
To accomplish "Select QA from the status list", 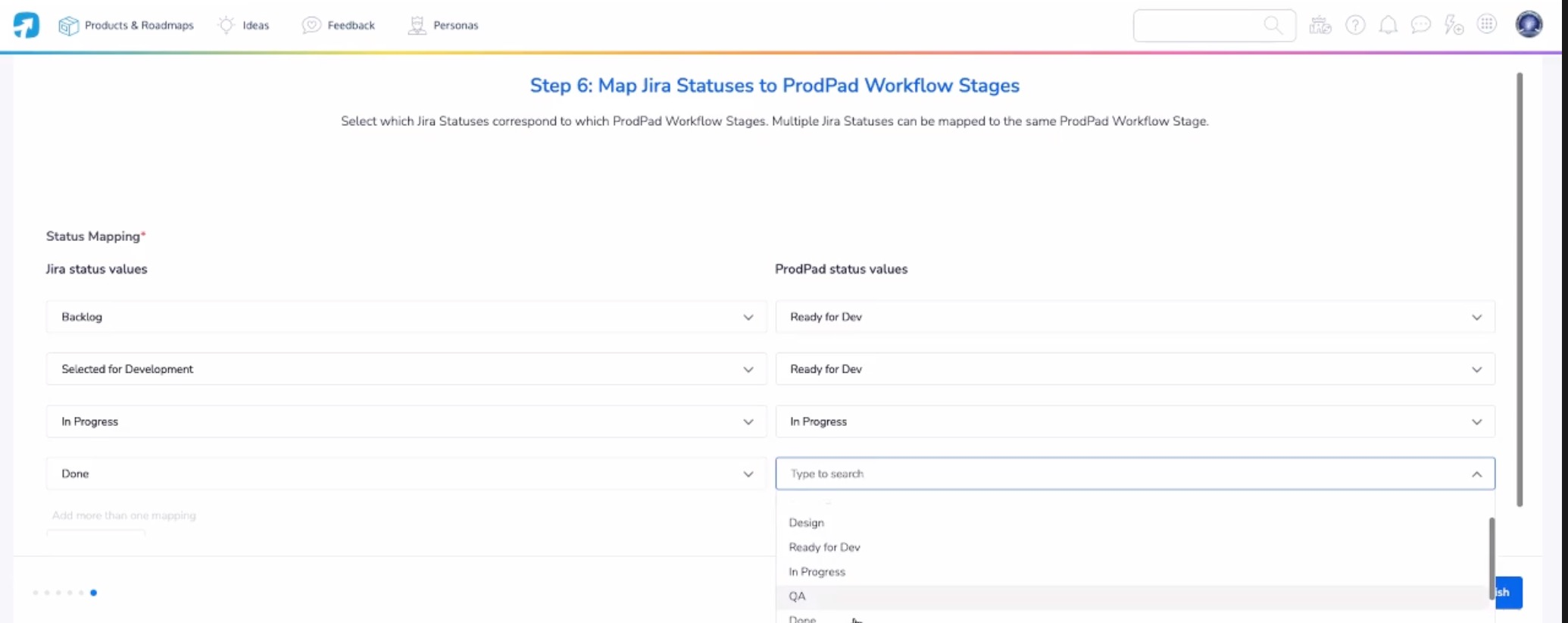I will (797, 596).
